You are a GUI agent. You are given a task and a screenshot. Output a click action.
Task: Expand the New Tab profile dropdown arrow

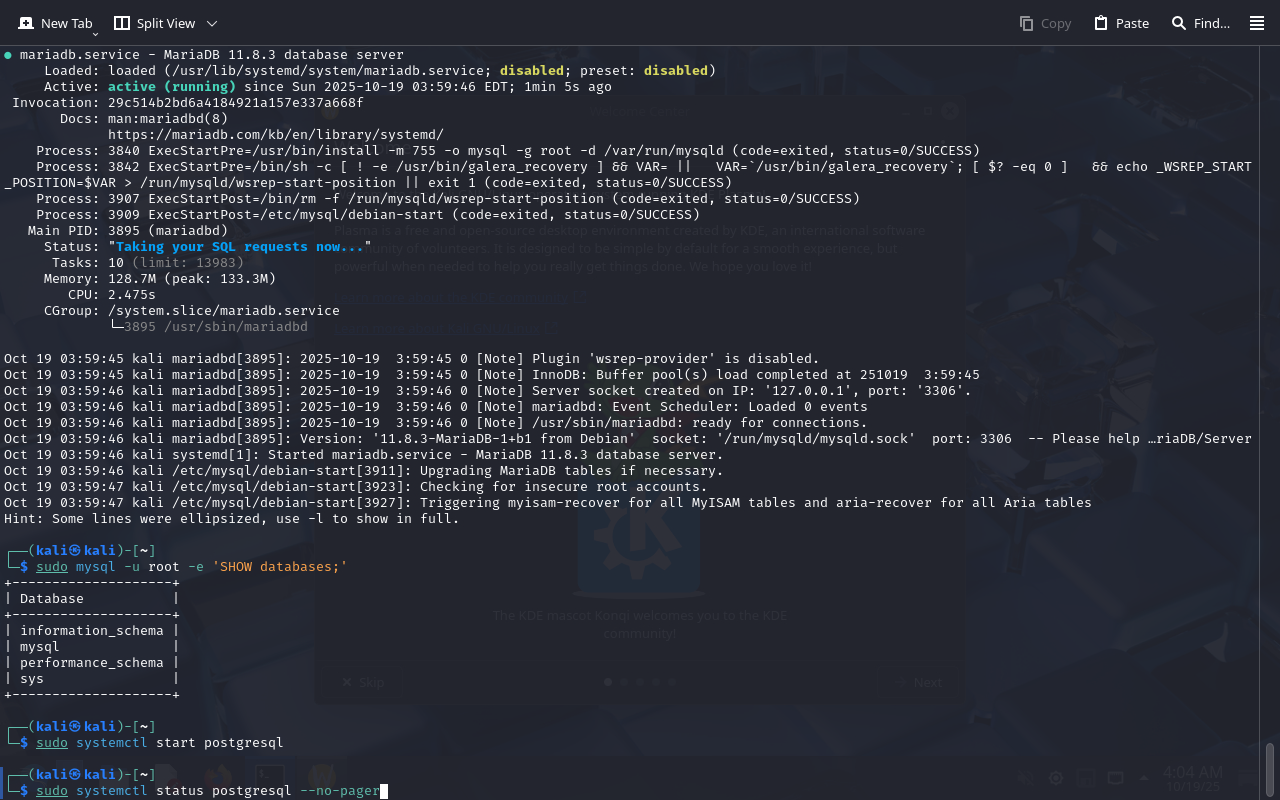(x=95, y=34)
